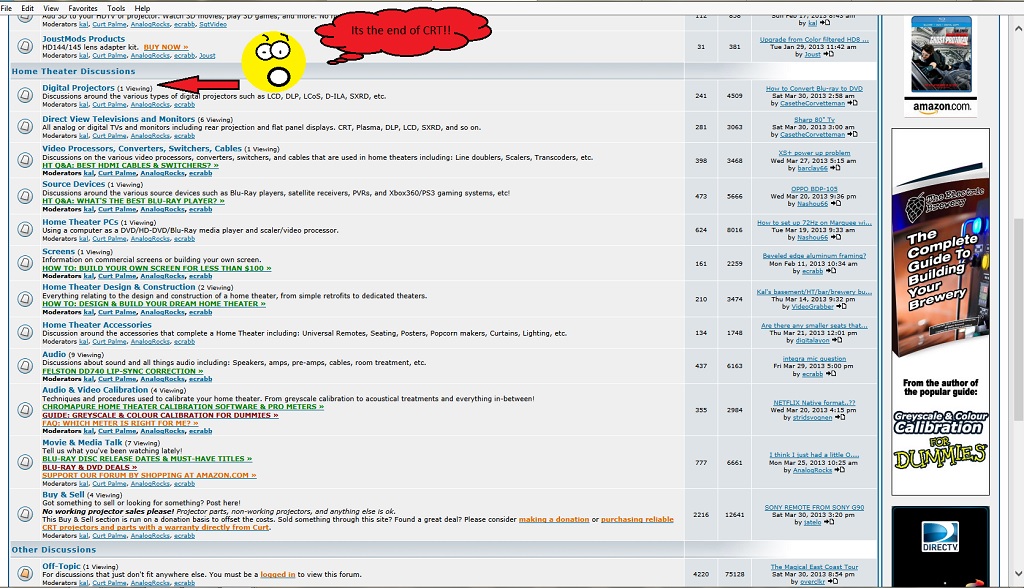Open last post 'OPPO BDP-105' thread
This screenshot has width=1024, height=588.
pos(814,189)
